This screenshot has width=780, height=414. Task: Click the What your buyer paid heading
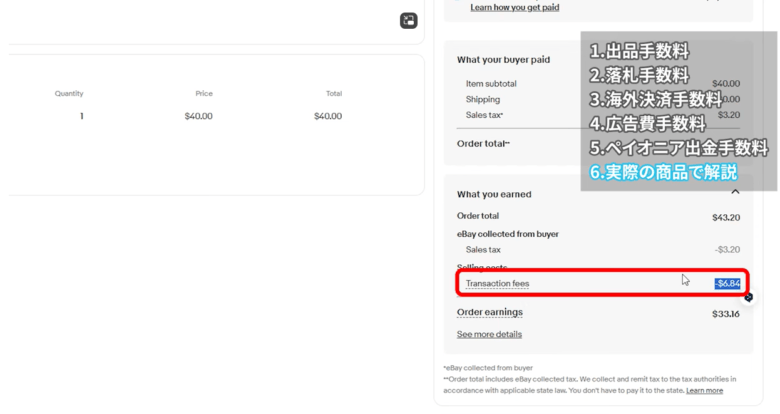(x=503, y=60)
